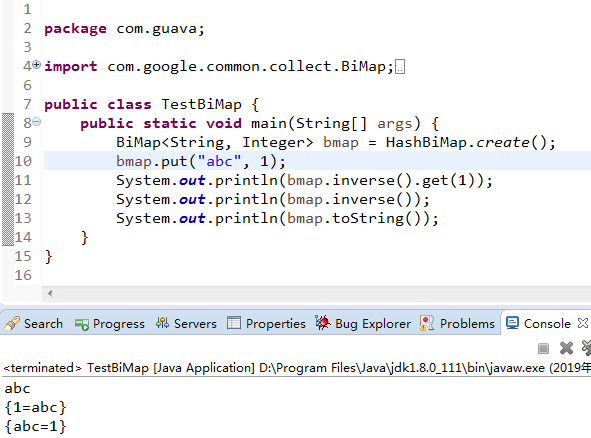591x438 pixels.
Task: Open the Servers view tab
Action: coord(186,323)
